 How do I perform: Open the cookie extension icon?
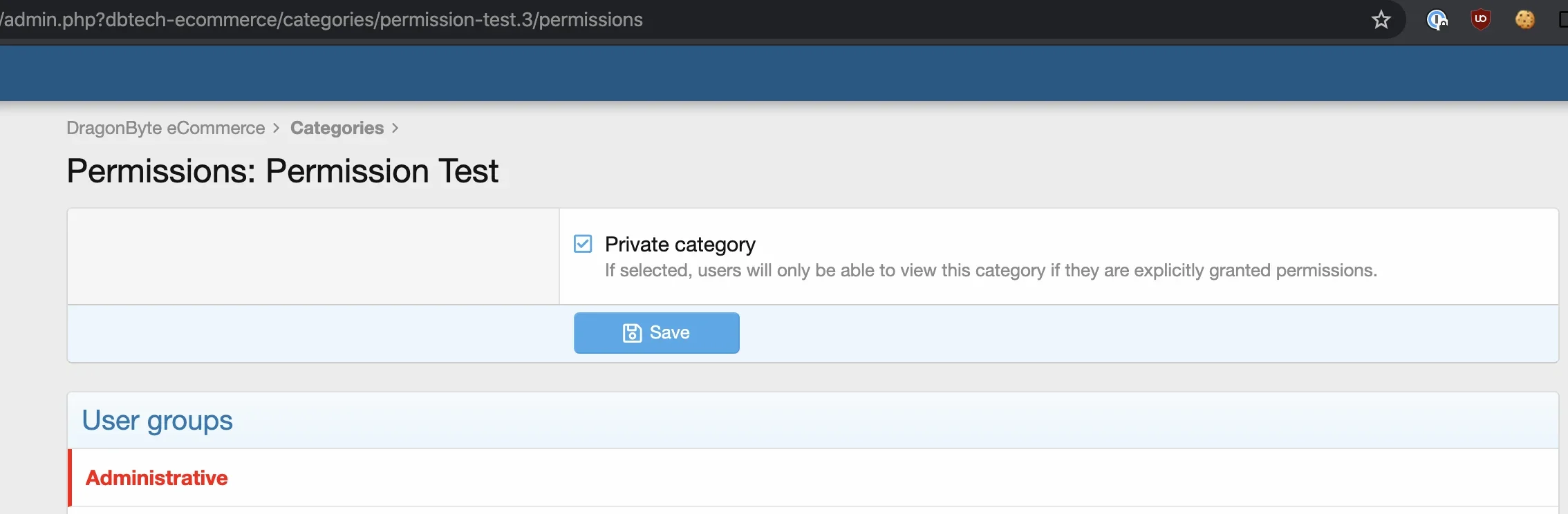click(x=1524, y=19)
